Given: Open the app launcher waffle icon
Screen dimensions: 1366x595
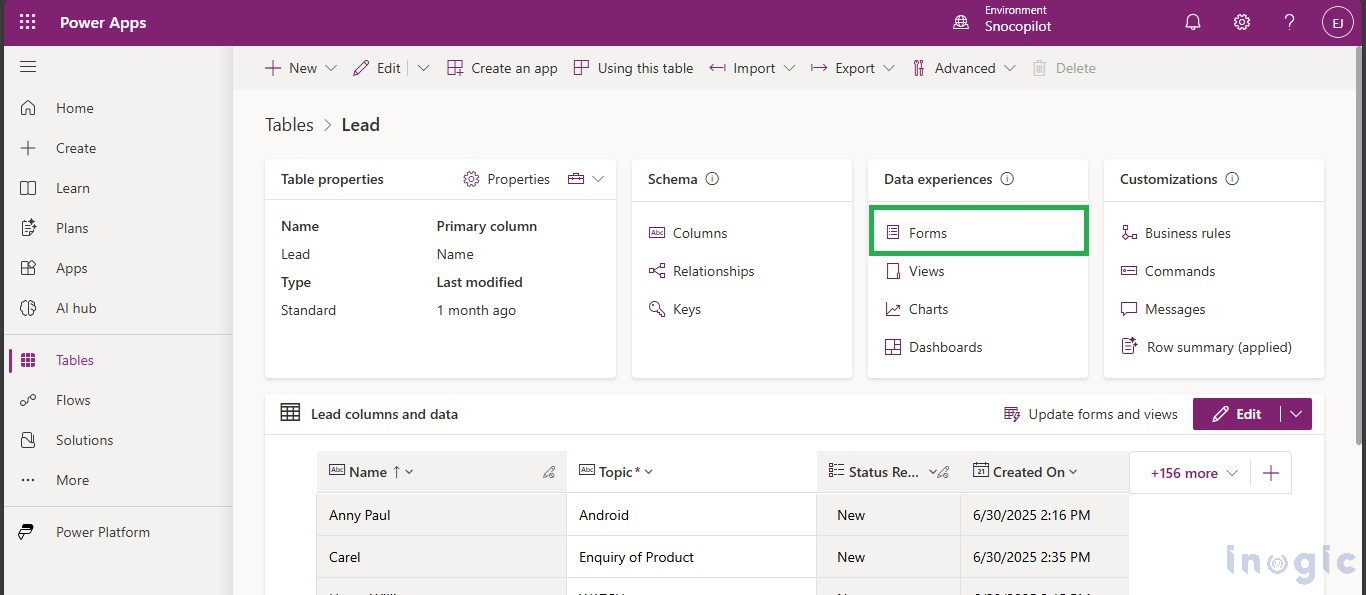Looking at the screenshot, I should click(27, 22).
